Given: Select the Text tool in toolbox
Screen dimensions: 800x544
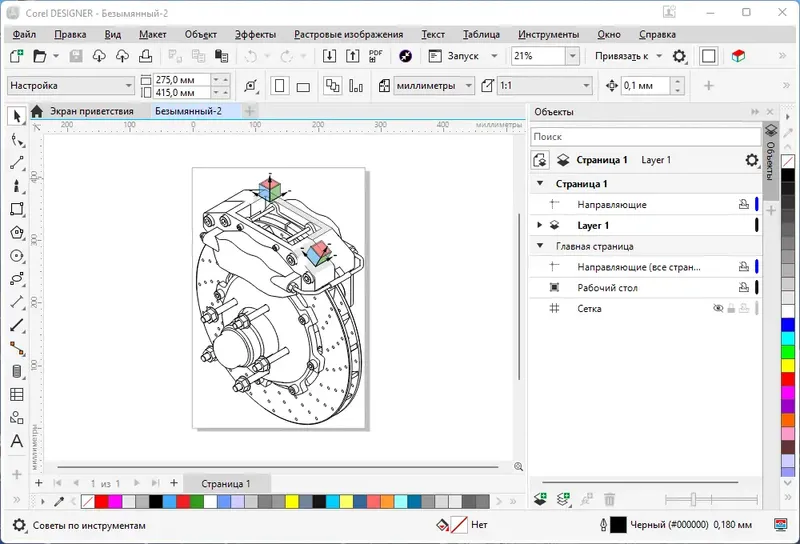Looking at the screenshot, I should point(16,441).
